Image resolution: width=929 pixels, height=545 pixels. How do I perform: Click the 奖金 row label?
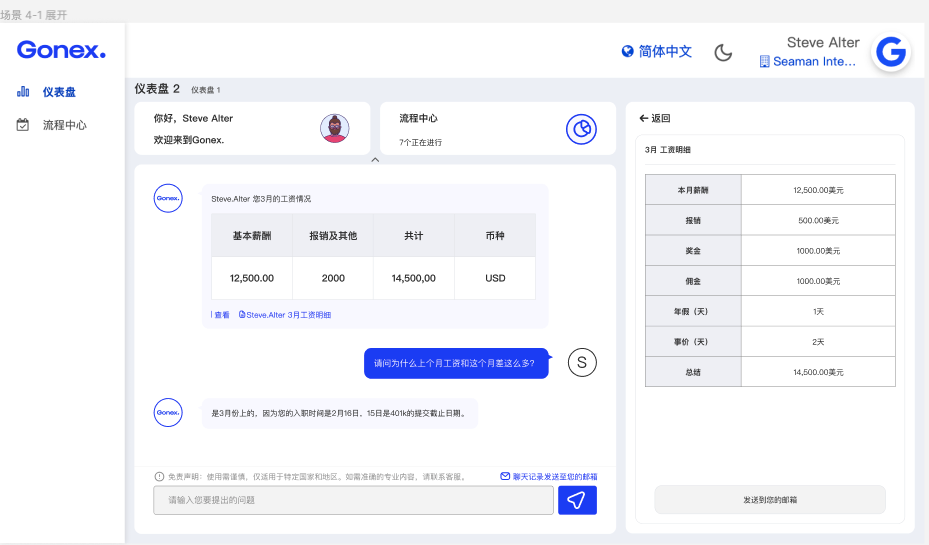pyautogui.click(x=693, y=251)
